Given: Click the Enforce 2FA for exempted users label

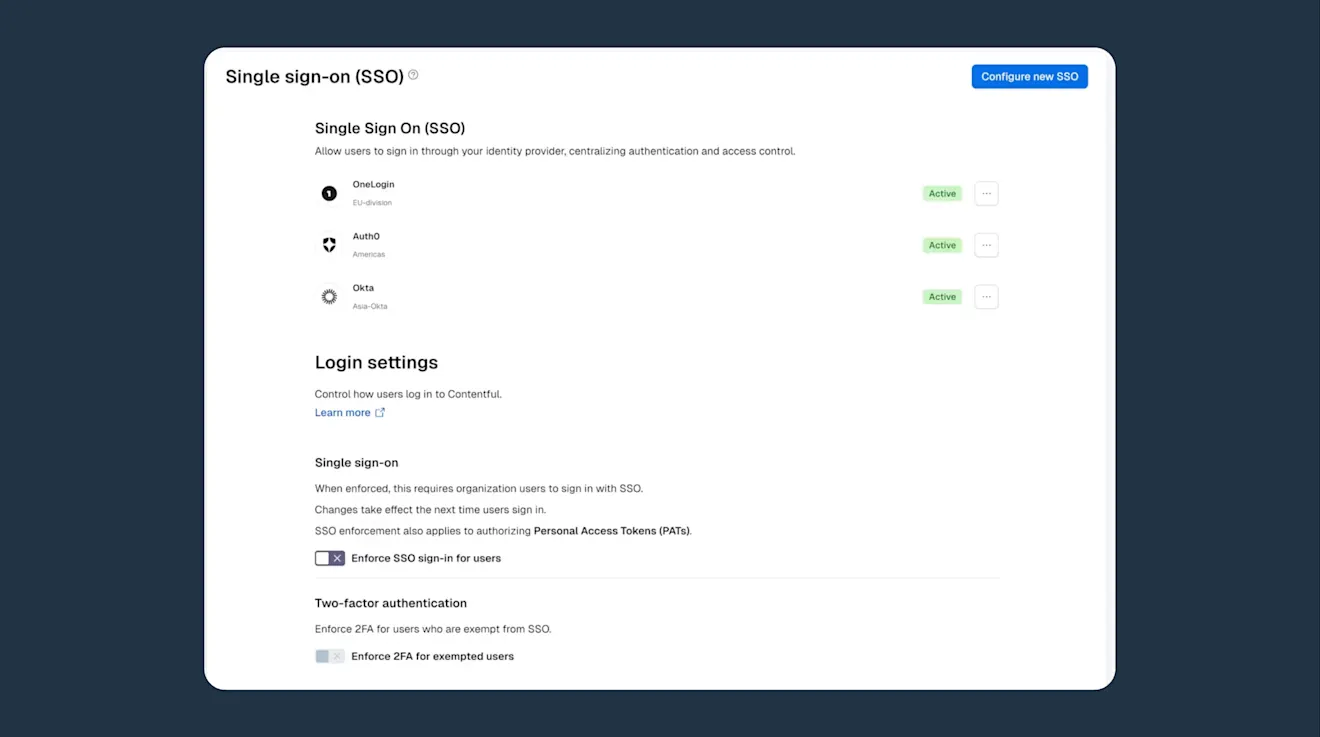Looking at the screenshot, I should pyautogui.click(x=432, y=657).
